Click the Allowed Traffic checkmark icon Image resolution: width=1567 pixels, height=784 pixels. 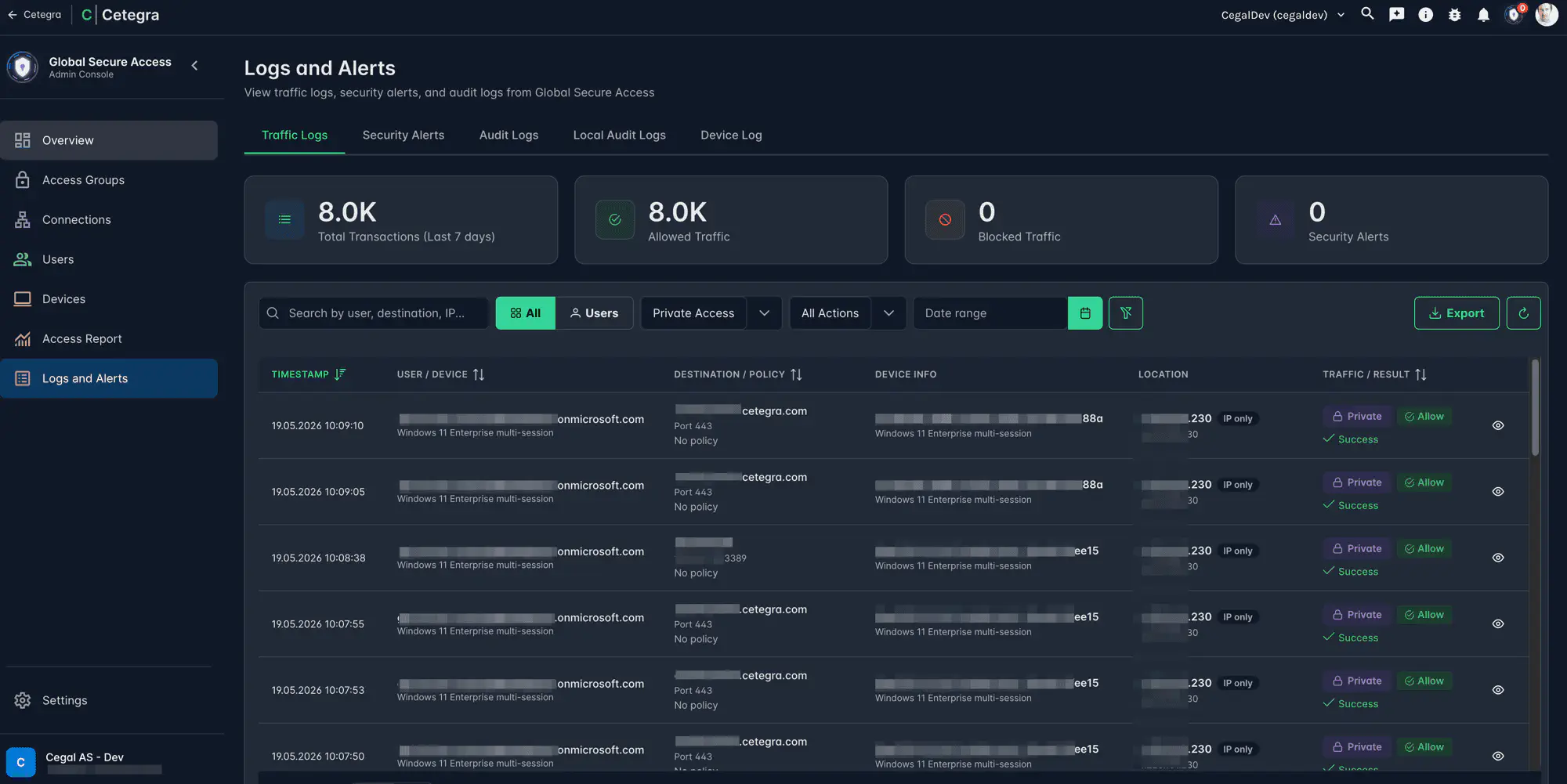coord(615,220)
